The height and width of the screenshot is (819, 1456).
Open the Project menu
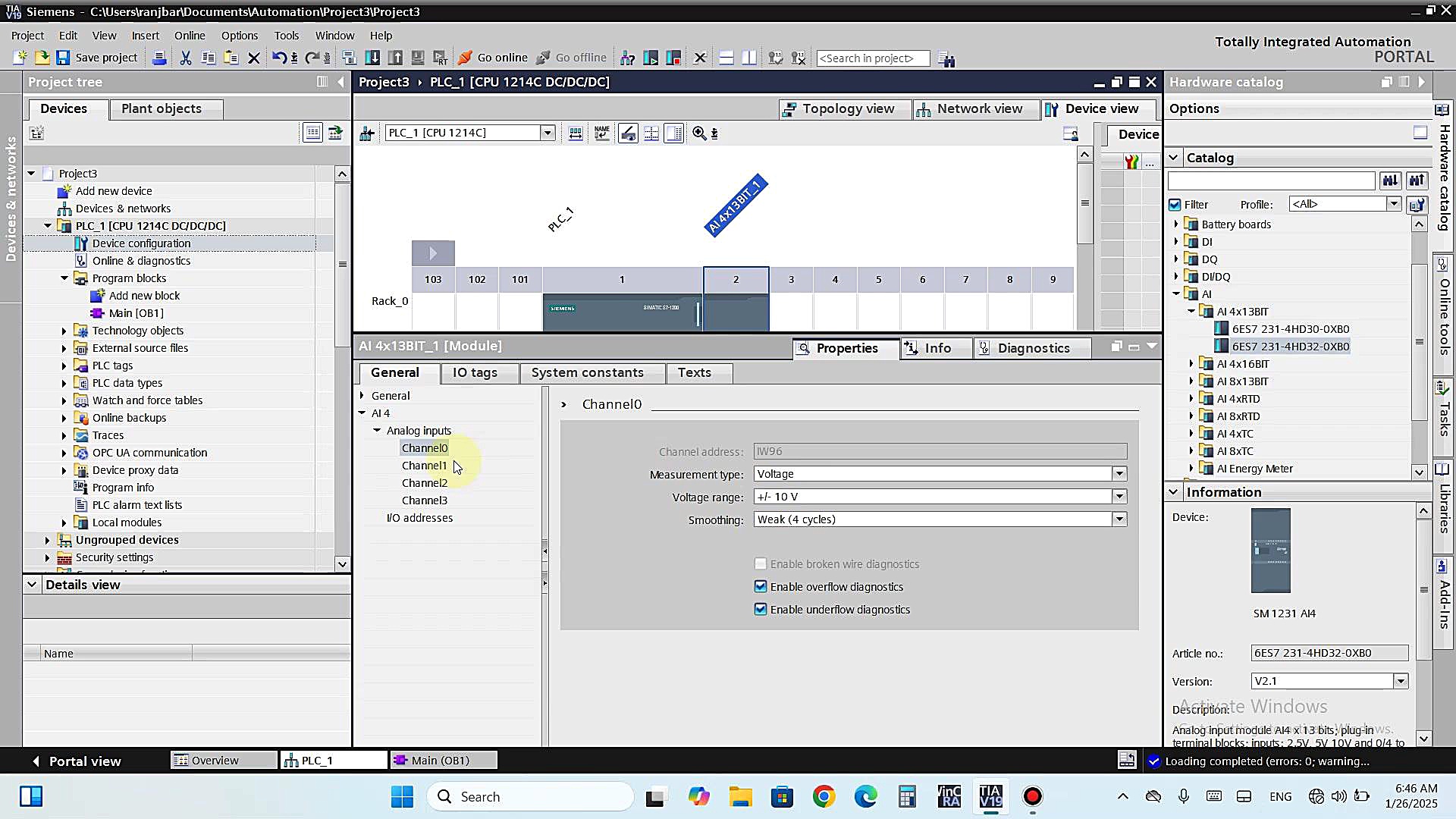click(x=27, y=36)
